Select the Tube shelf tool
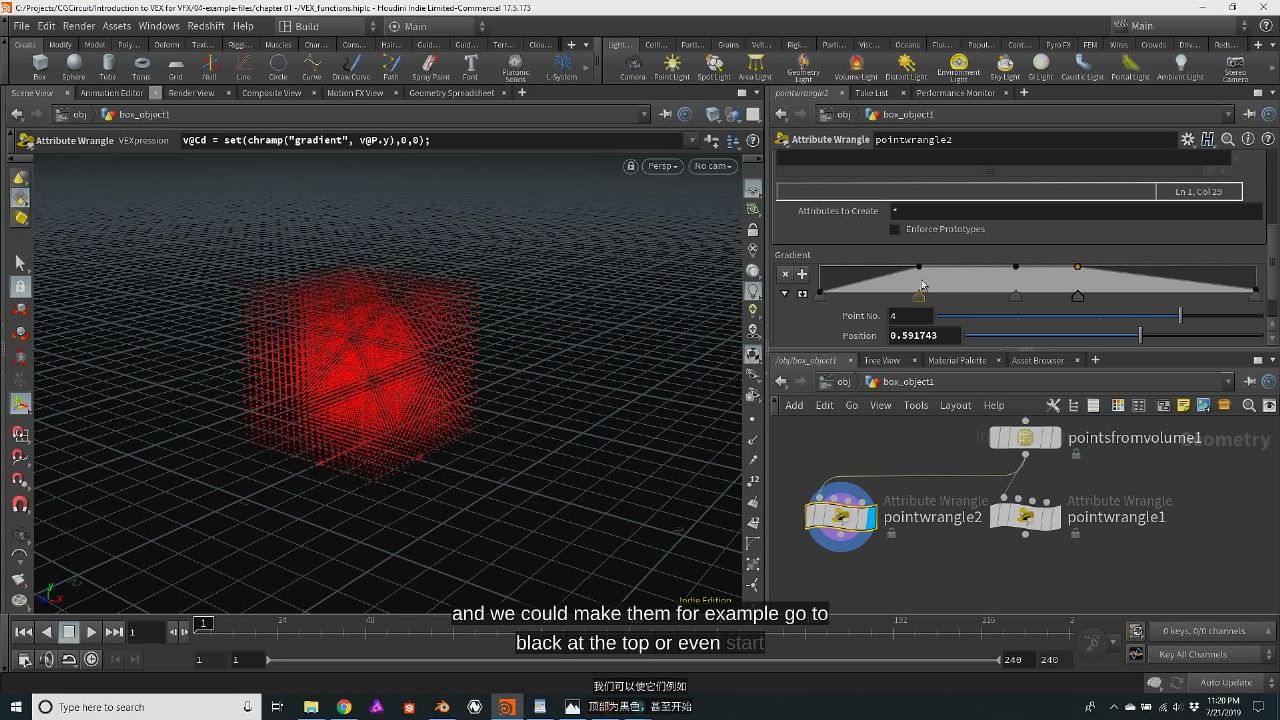The height and width of the screenshot is (720, 1280). point(108,66)
